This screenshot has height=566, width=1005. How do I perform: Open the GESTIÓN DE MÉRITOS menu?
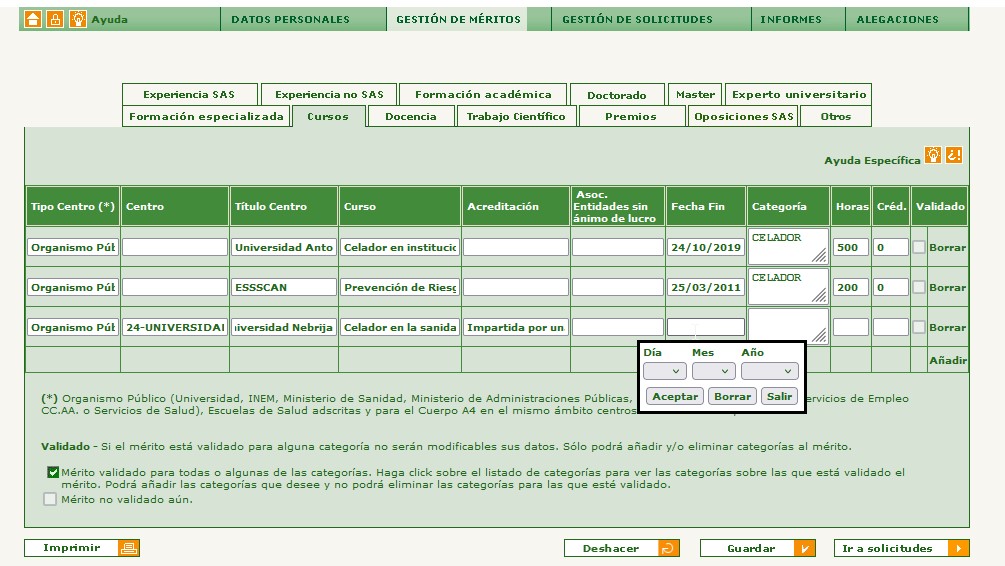pyautogui.click(x=458, y=19)
